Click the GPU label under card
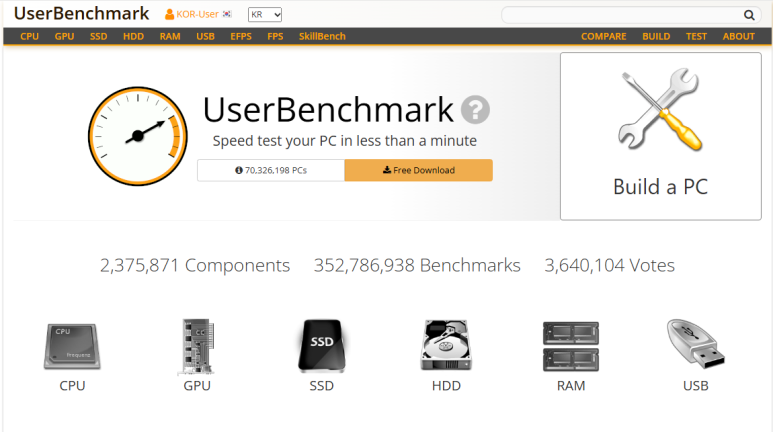 (197, 386)
